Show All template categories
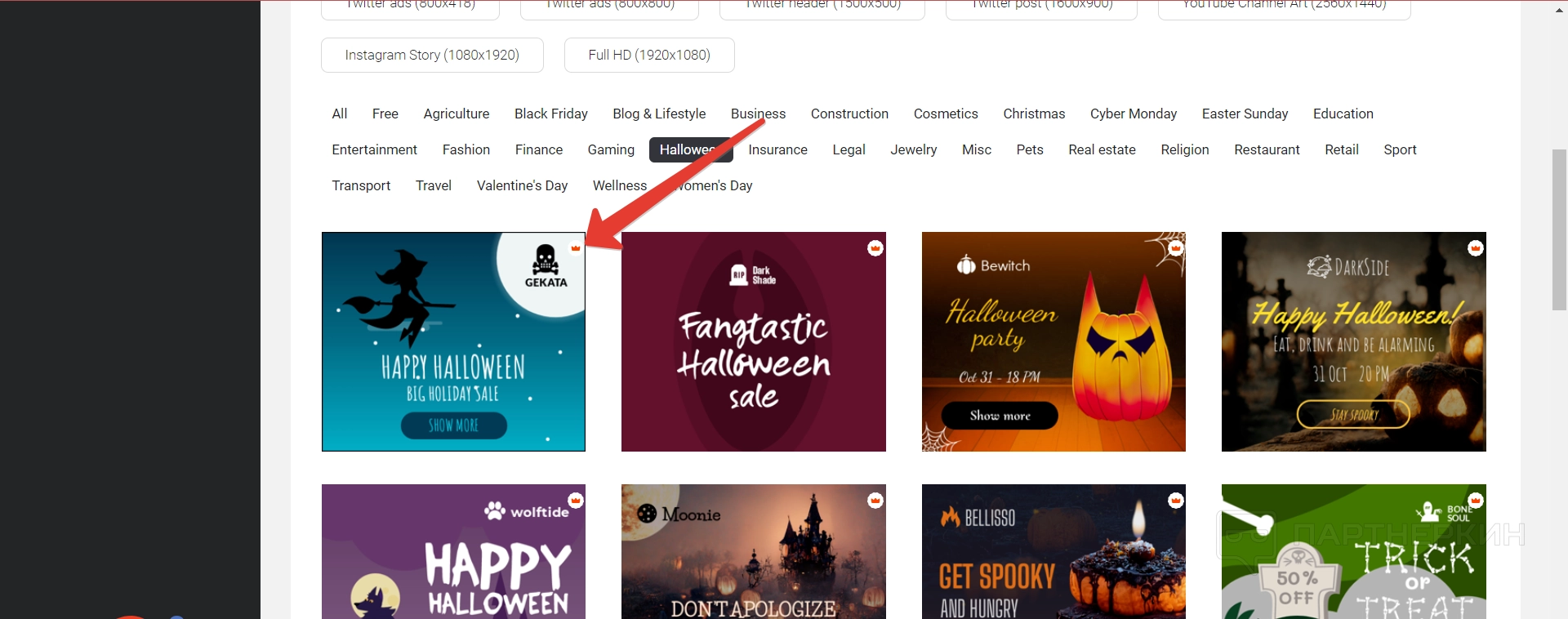The height and width of the screenshot is (619, 1568). pyautogui.click(x=340, y=114)
